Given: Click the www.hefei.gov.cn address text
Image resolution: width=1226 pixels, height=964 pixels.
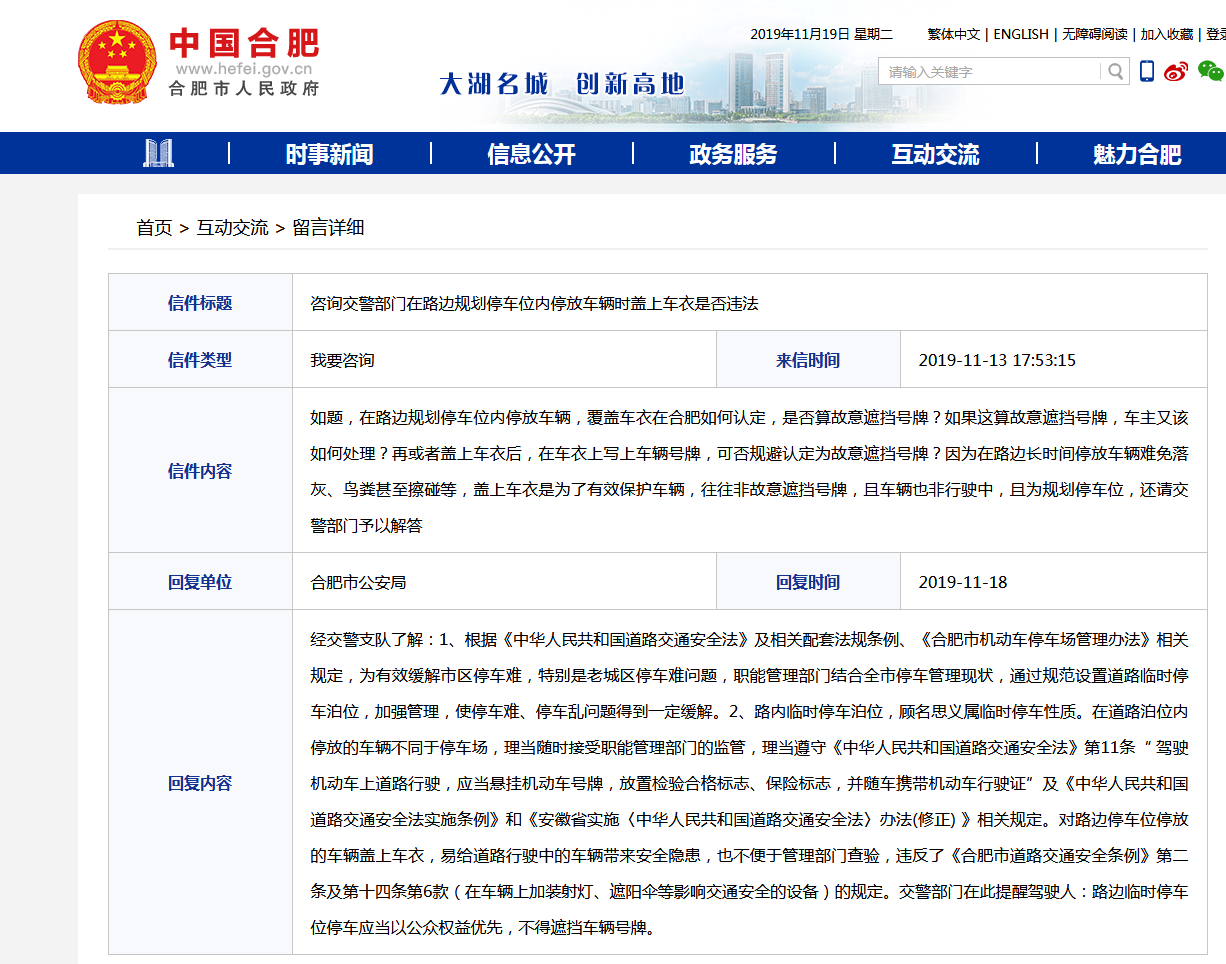Looking at the screenshot, I should (x=244, y=69).
